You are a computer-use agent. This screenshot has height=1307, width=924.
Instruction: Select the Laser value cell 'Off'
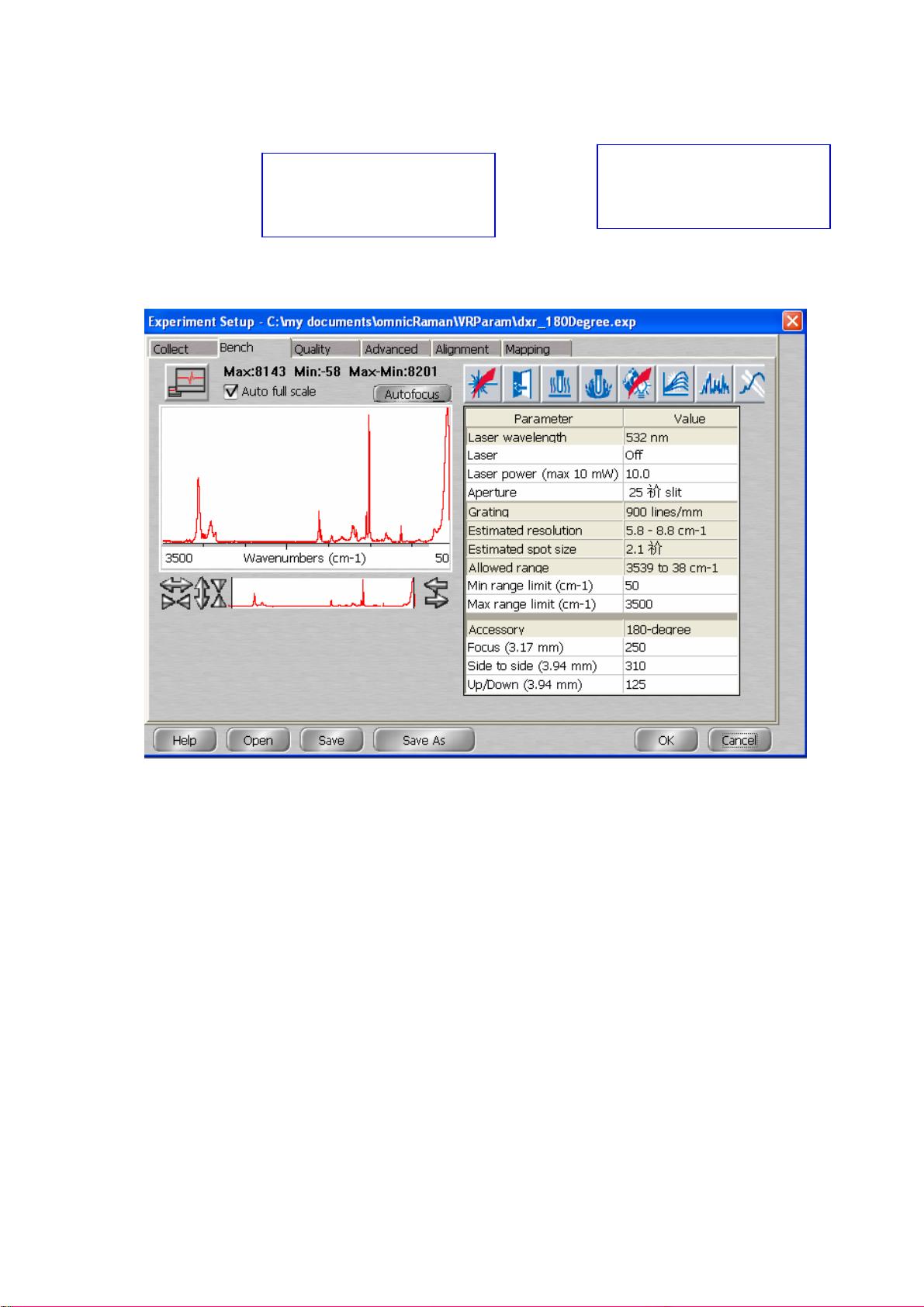coord(680,455)
